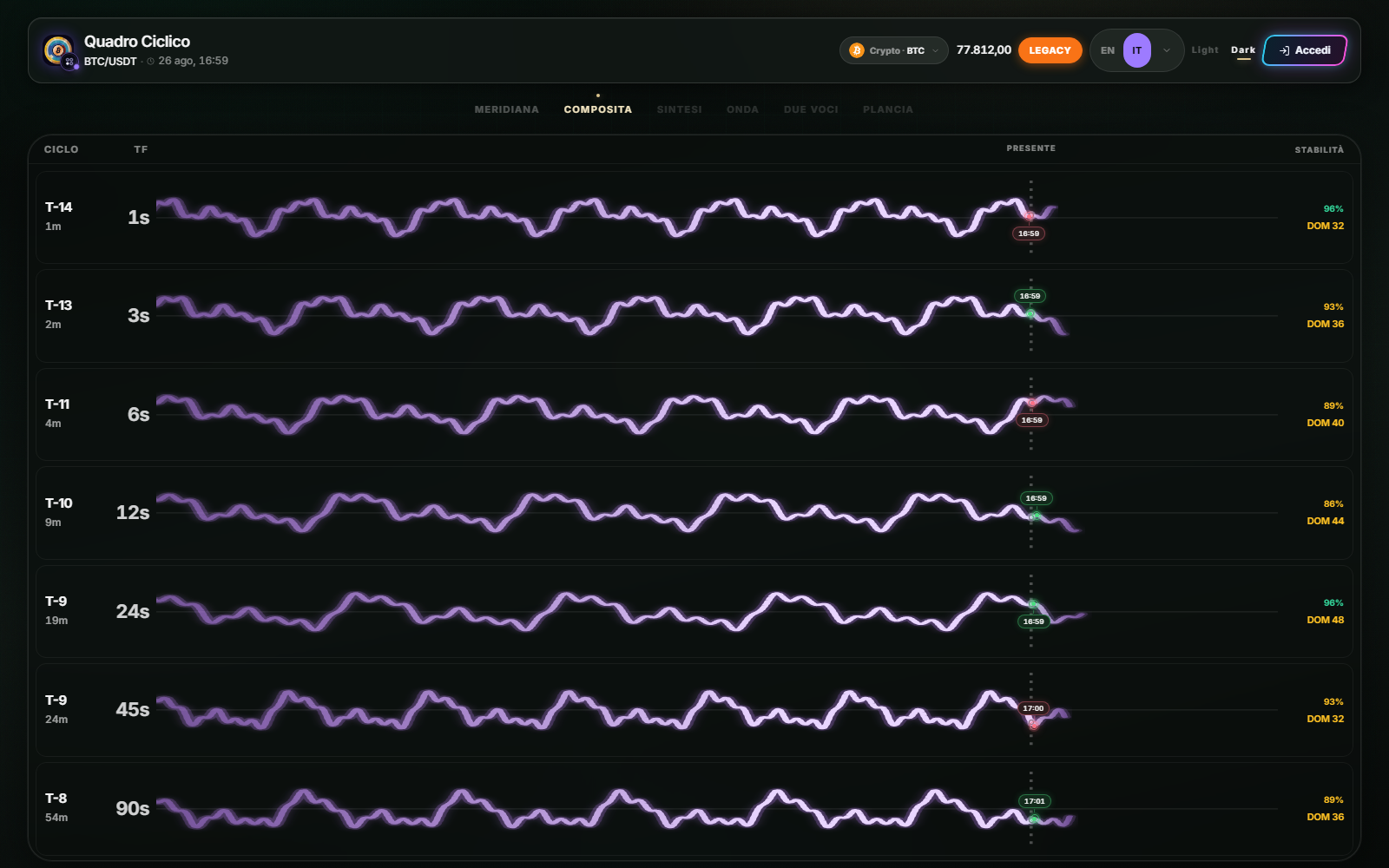Image resolution: width=1389 pixels, height=868 pixels.
Task: Open the DUE VOCI tab
Action: tap(811, 109)
